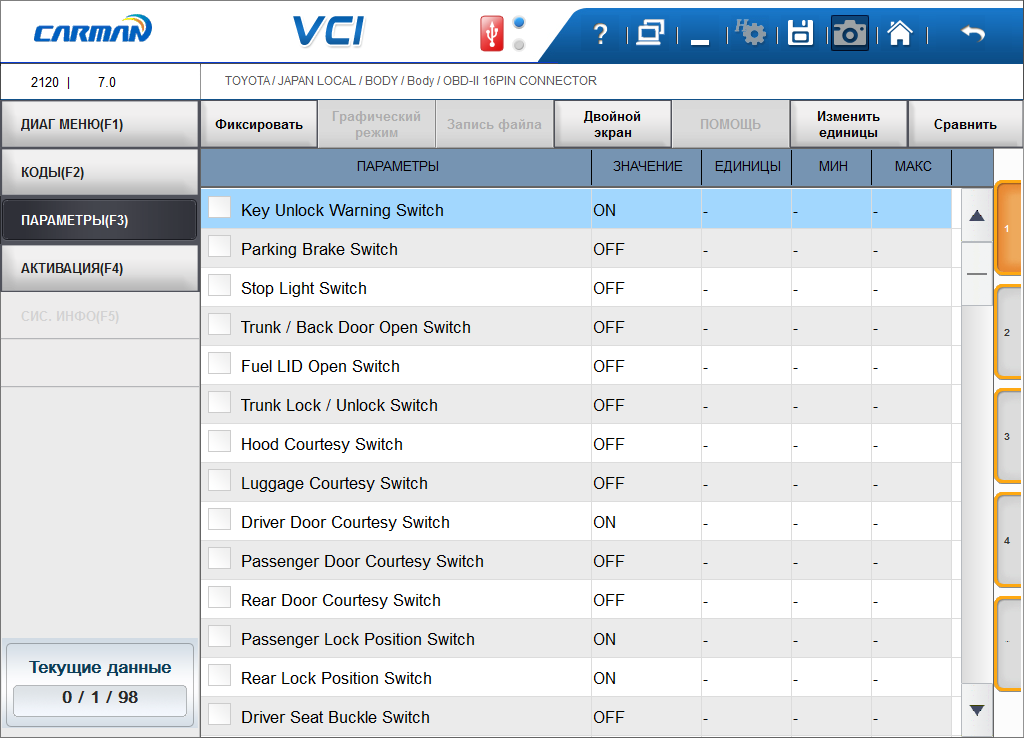Tick Driver Seat Buckle Switch checkbox
Viewport: 1024px width, 738px height.
[219, 714]
